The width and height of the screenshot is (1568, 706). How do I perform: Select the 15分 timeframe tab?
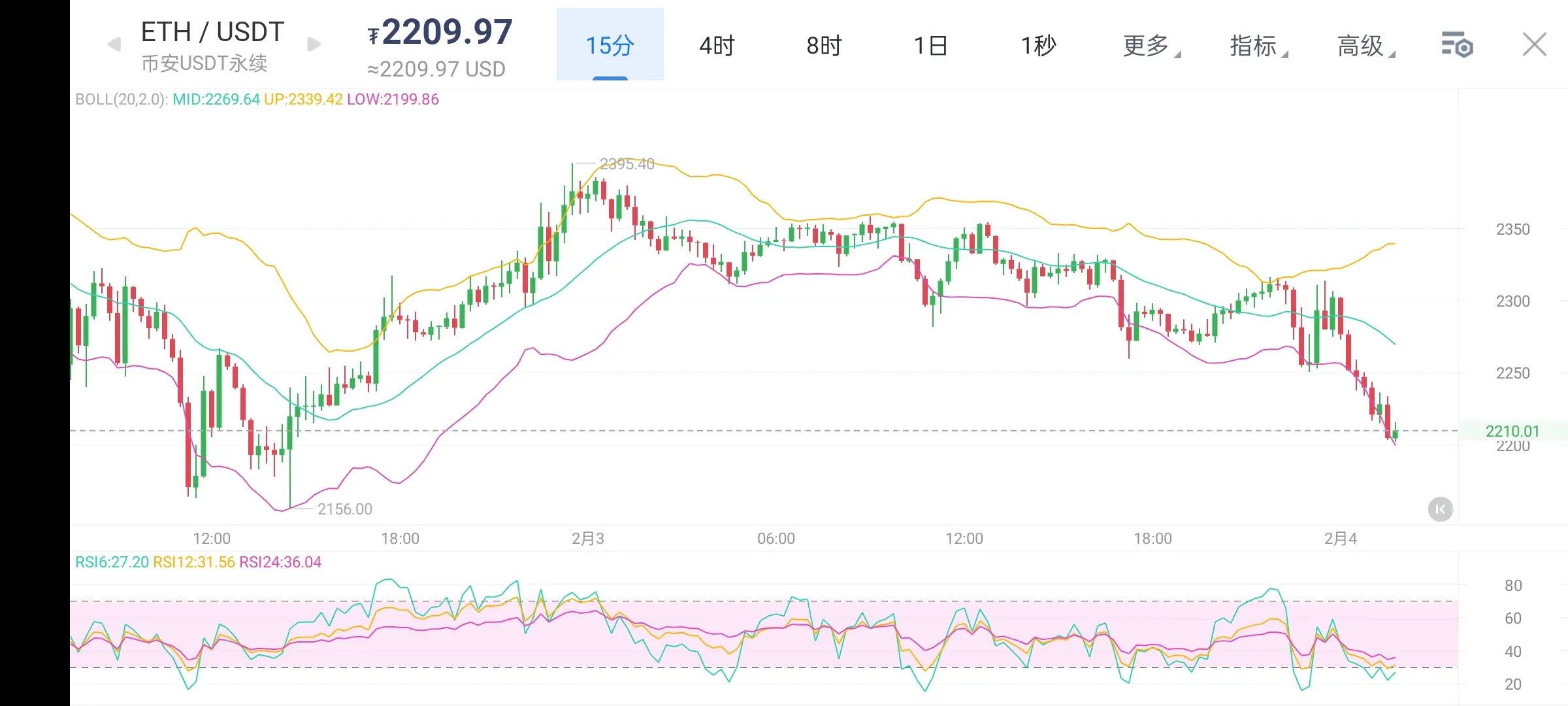tap(610, 45)
